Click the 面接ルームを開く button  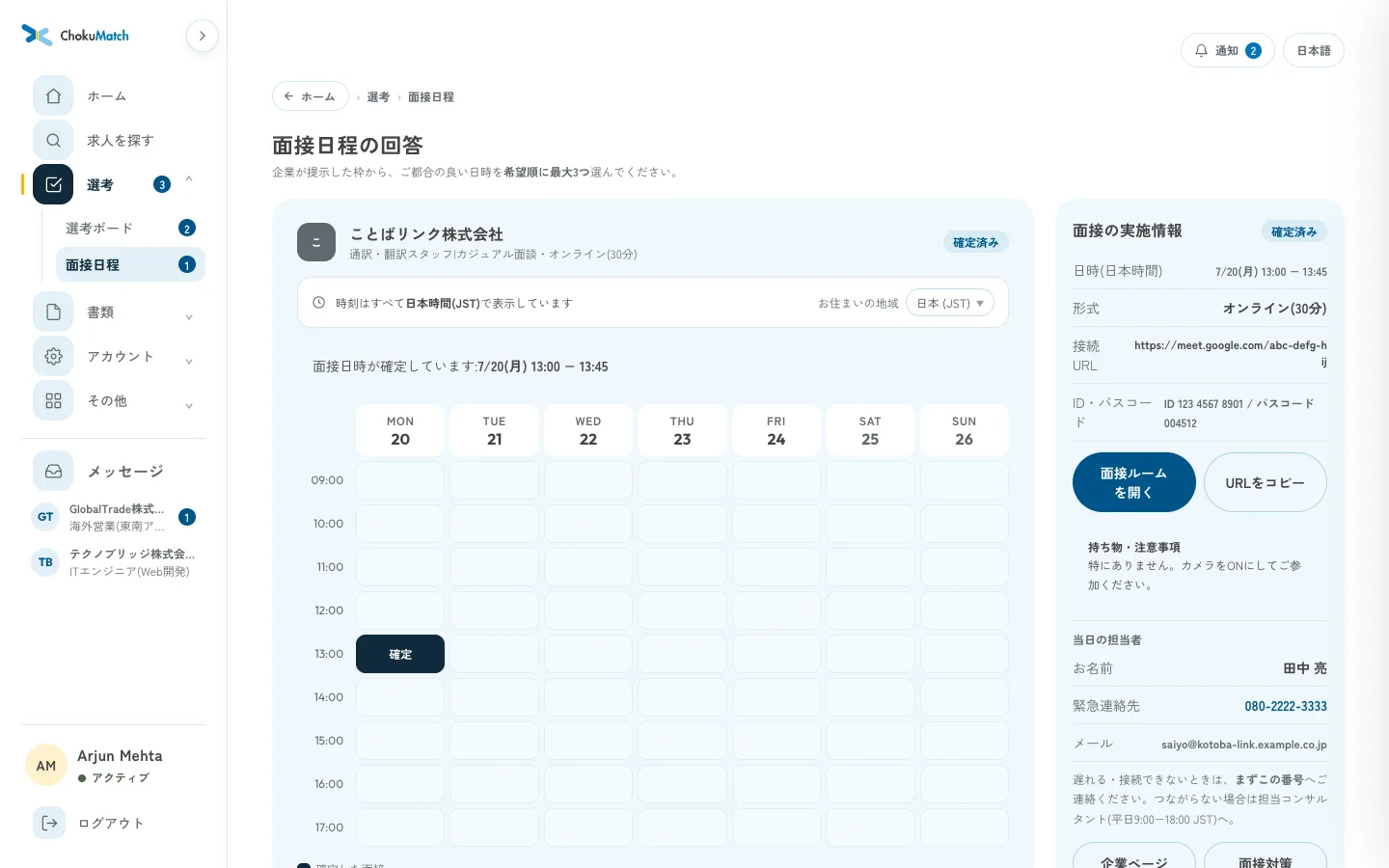pos(1134,482)
